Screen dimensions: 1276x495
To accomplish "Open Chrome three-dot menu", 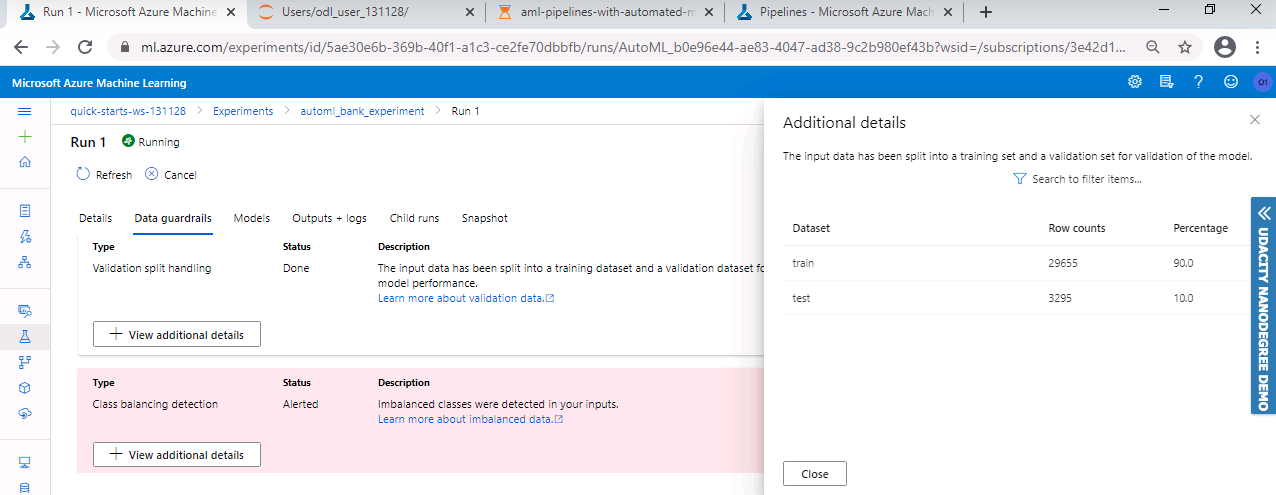I will [1257, 47].
